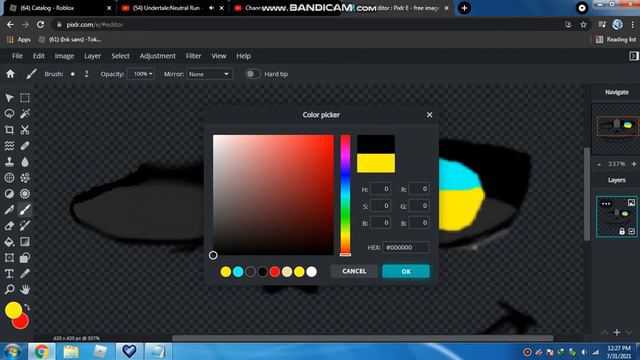Select the Clone stamp tool
The height and width of the screenshot is (360, 640).
coord(9,162)
